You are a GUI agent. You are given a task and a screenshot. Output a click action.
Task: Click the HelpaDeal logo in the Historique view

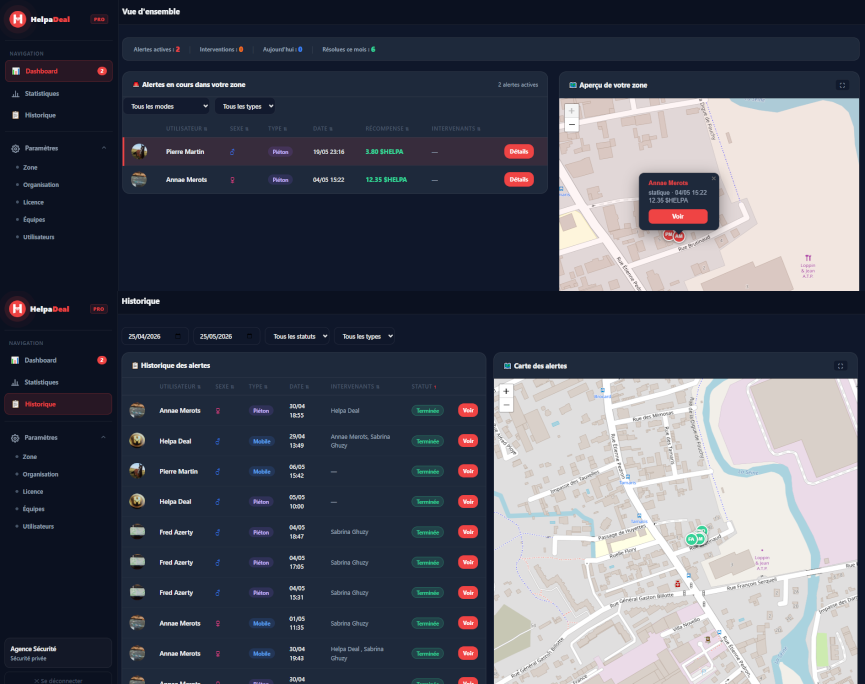coord(39,309)
